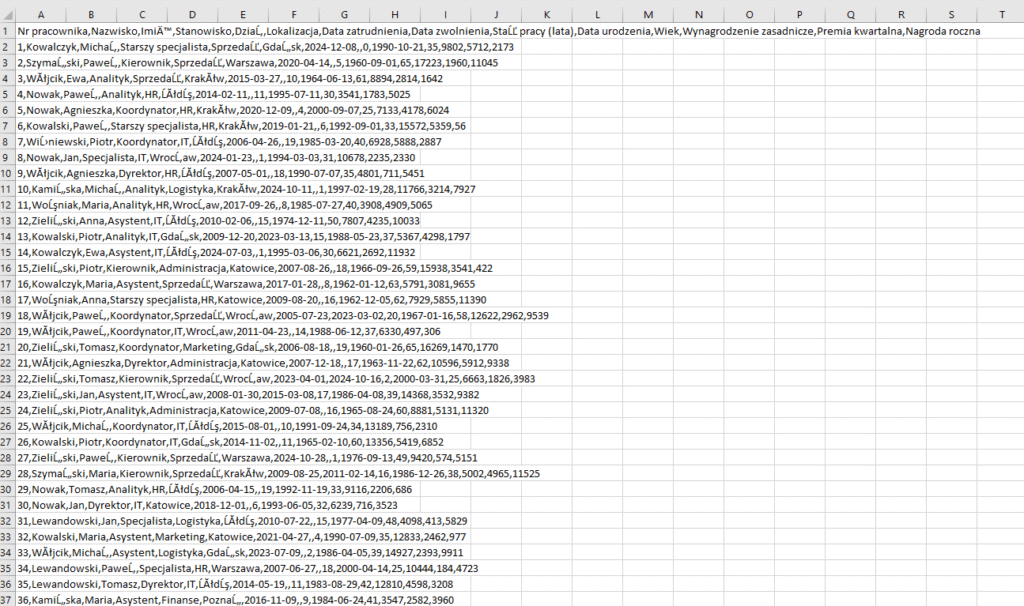Select column P header

pos(800,15)
